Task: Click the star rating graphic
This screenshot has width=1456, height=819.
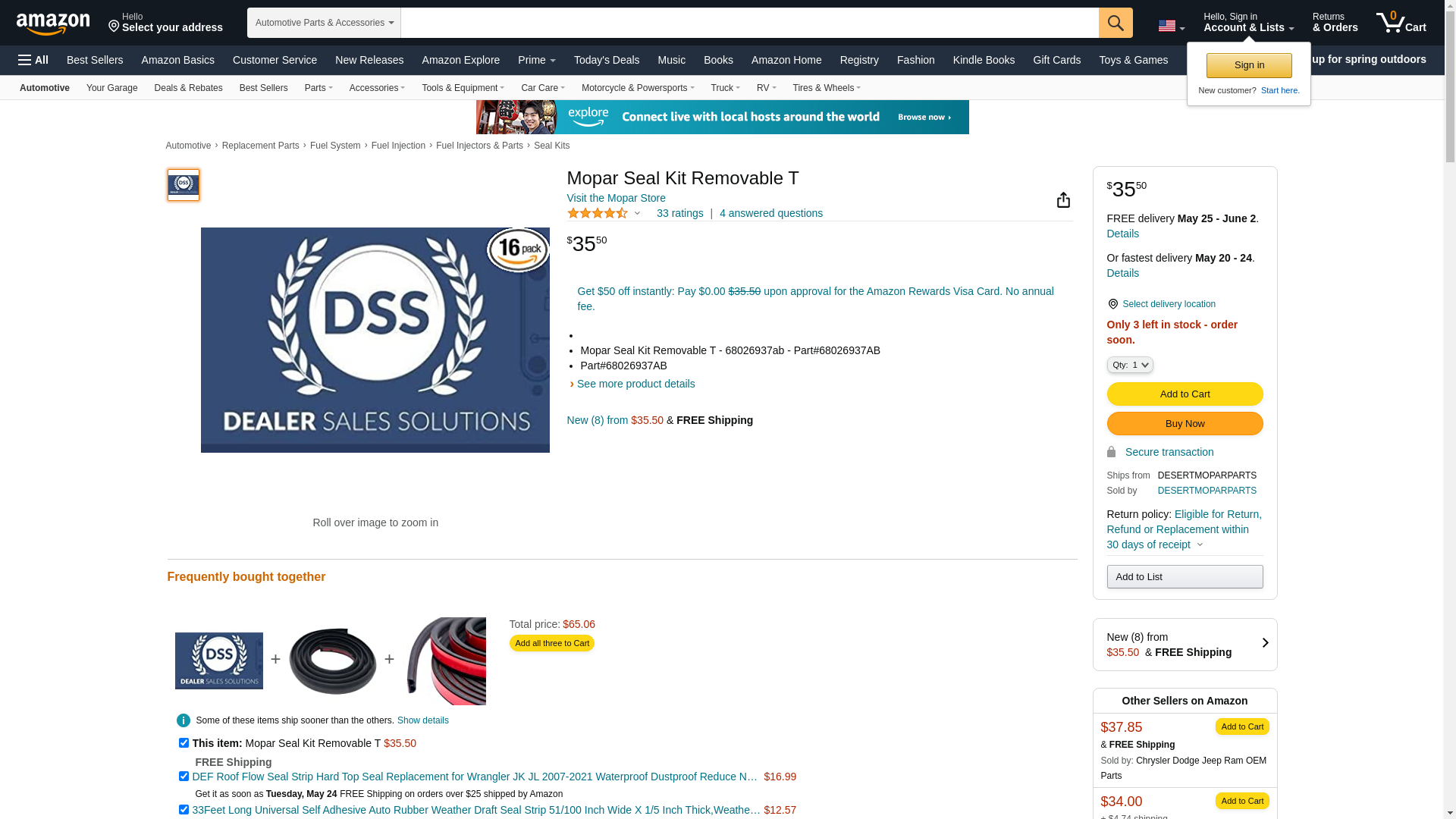Action: [x=598, y=214]
